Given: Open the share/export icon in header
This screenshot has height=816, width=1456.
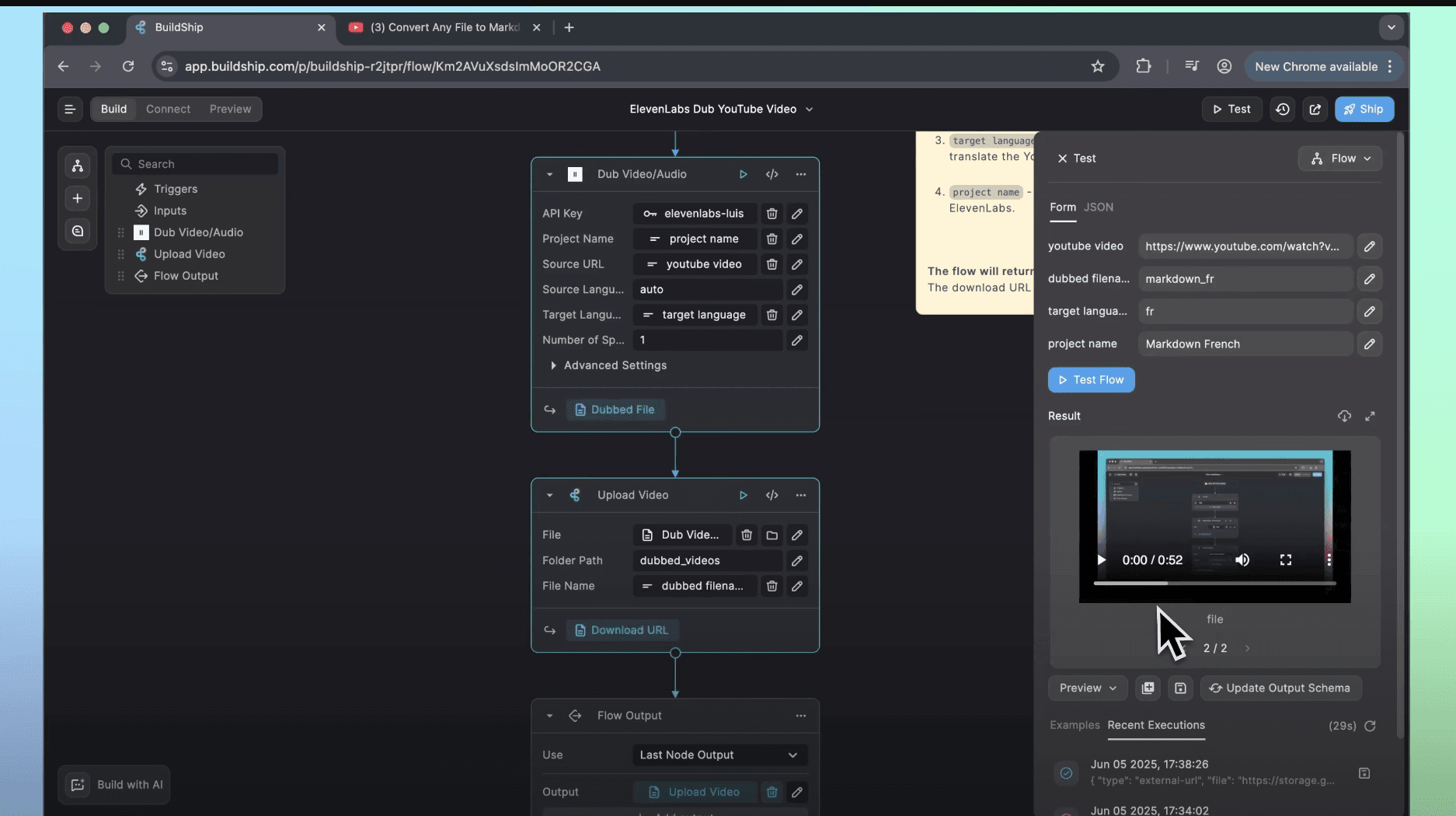Looking at the screenshot, I should click(1315, 109).
